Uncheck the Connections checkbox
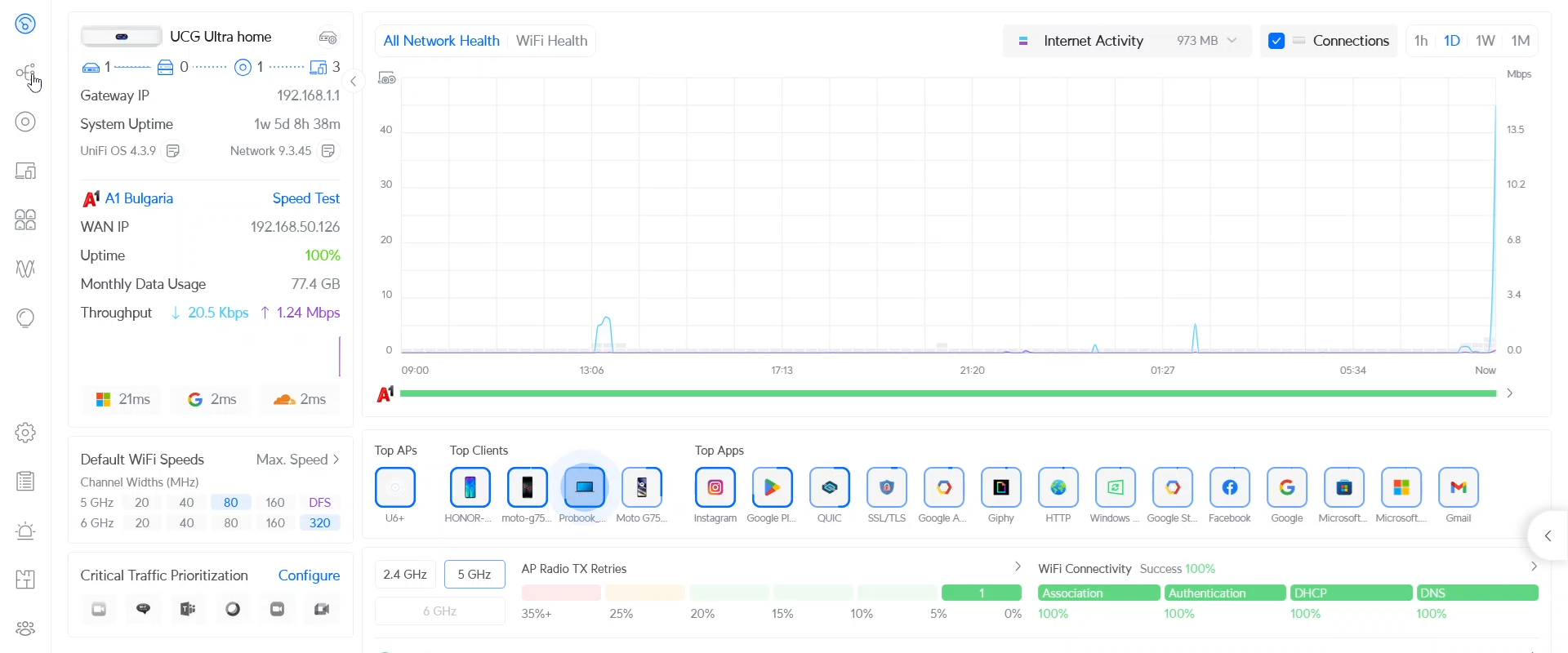 tap(1276, 41)
